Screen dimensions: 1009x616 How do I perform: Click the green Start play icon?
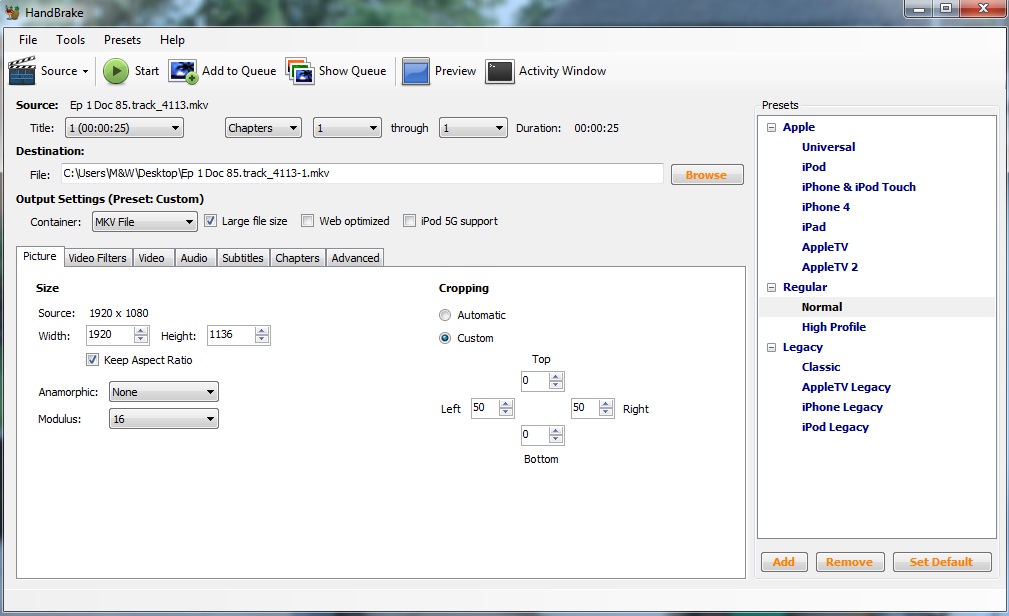116,71
